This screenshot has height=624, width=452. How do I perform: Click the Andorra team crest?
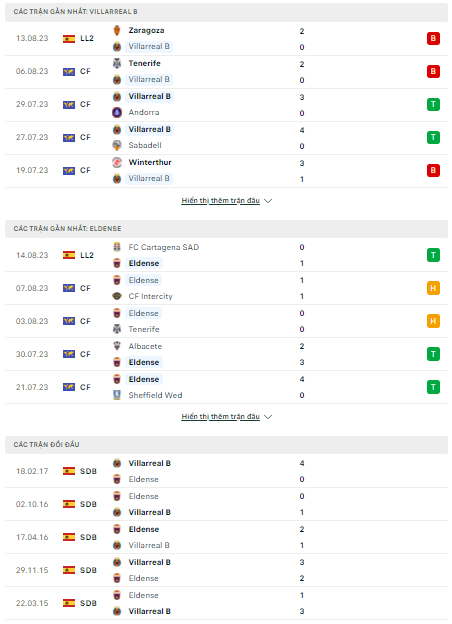point(117,113)
